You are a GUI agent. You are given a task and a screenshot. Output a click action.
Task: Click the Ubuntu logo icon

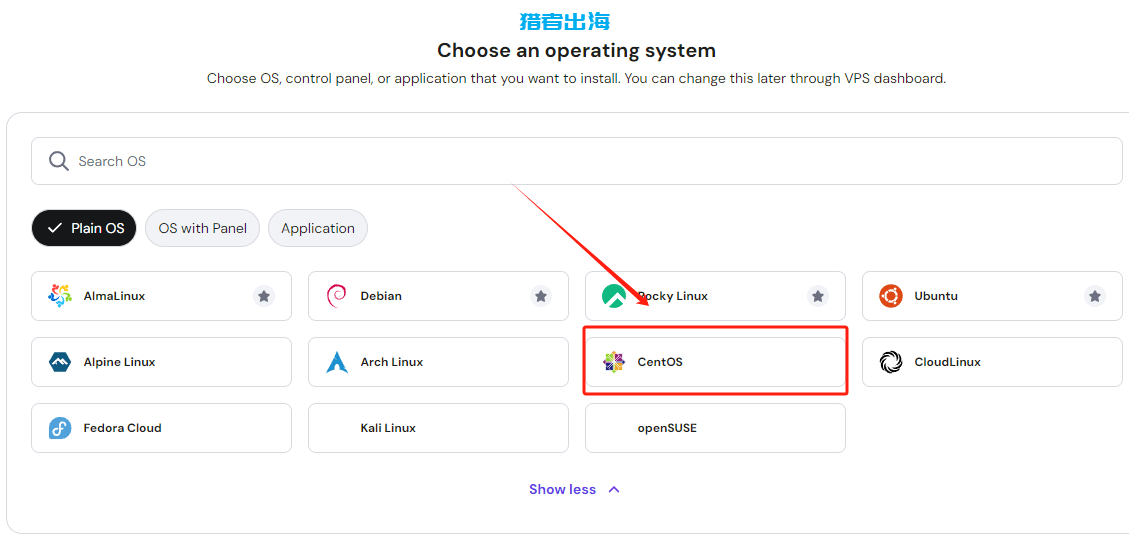point(891,296)
